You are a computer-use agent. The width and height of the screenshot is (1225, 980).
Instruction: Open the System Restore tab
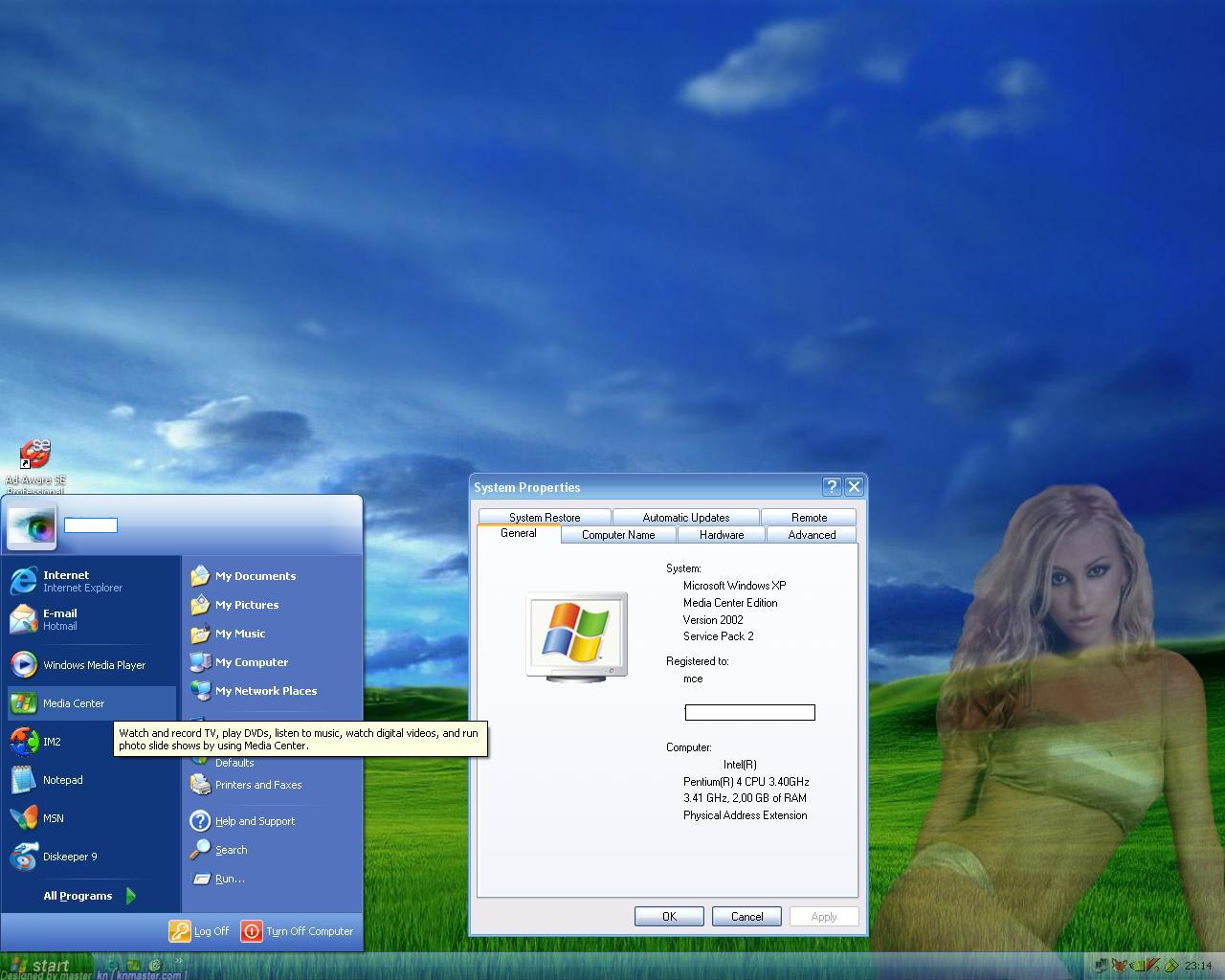click(x=545, y=518)
